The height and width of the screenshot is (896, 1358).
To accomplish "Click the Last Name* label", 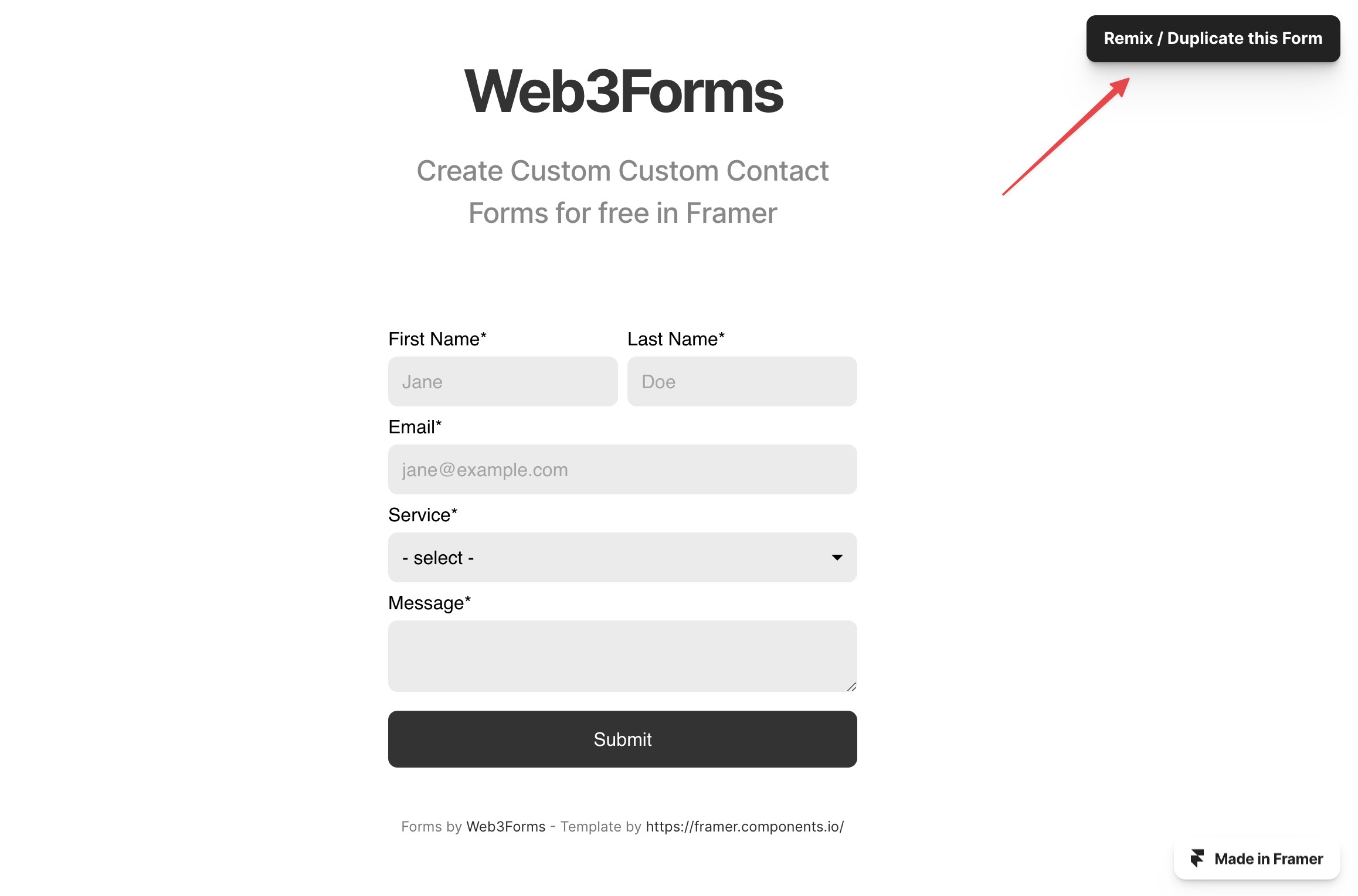I will pos(676,339).
